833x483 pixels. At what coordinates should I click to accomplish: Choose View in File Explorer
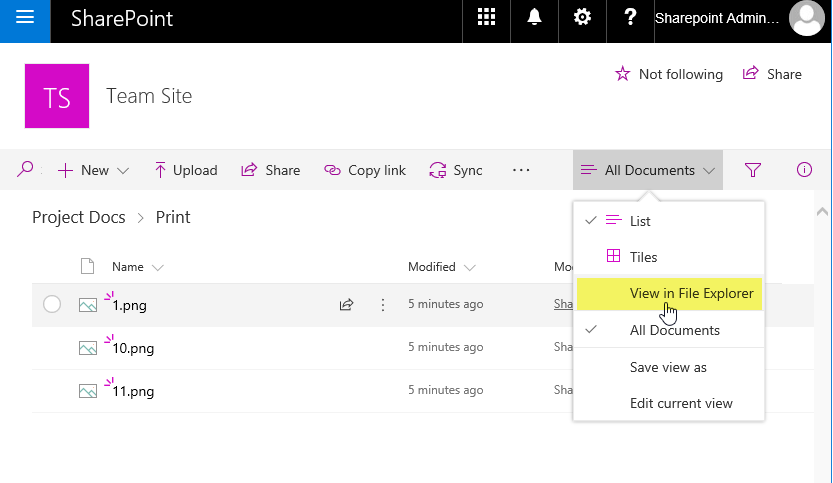point(669,294)
